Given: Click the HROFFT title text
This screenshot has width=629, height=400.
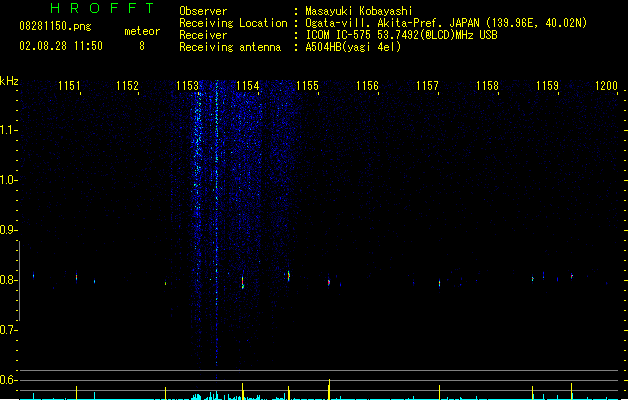Looking at the screenshot, I should (x=103, y=8).
